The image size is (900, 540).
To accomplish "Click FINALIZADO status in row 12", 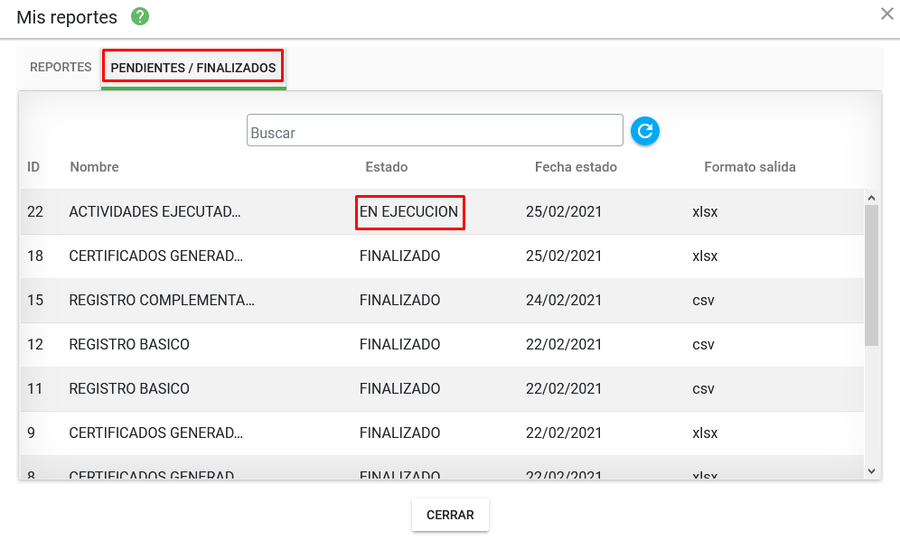I will tap(399, 344).
